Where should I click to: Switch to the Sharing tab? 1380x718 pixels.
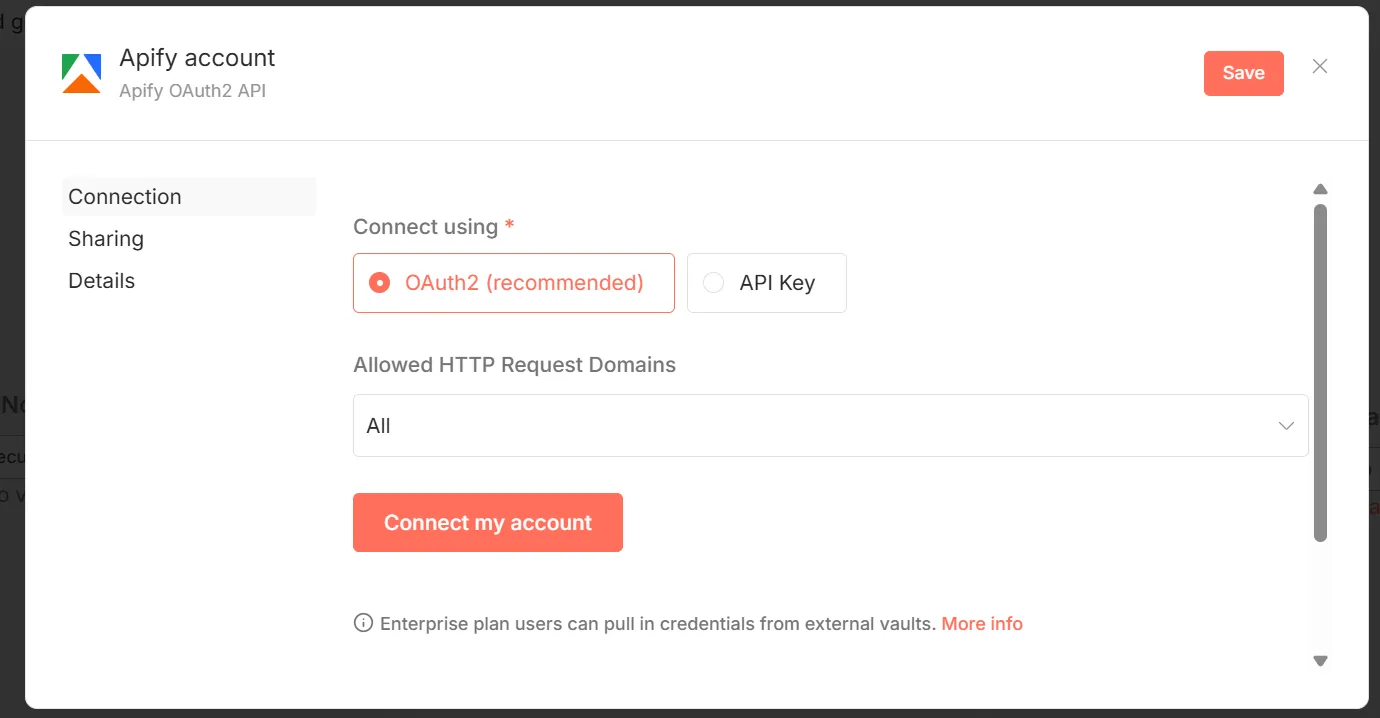106,238
